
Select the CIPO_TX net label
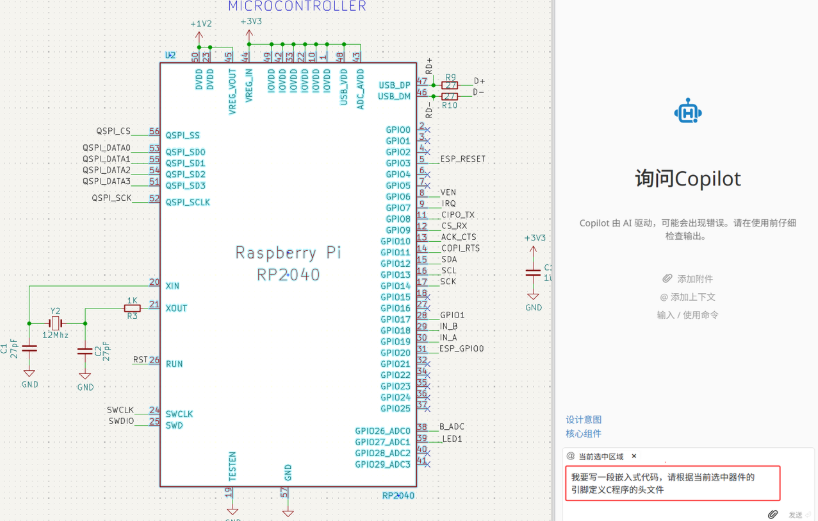pos(458,214)
